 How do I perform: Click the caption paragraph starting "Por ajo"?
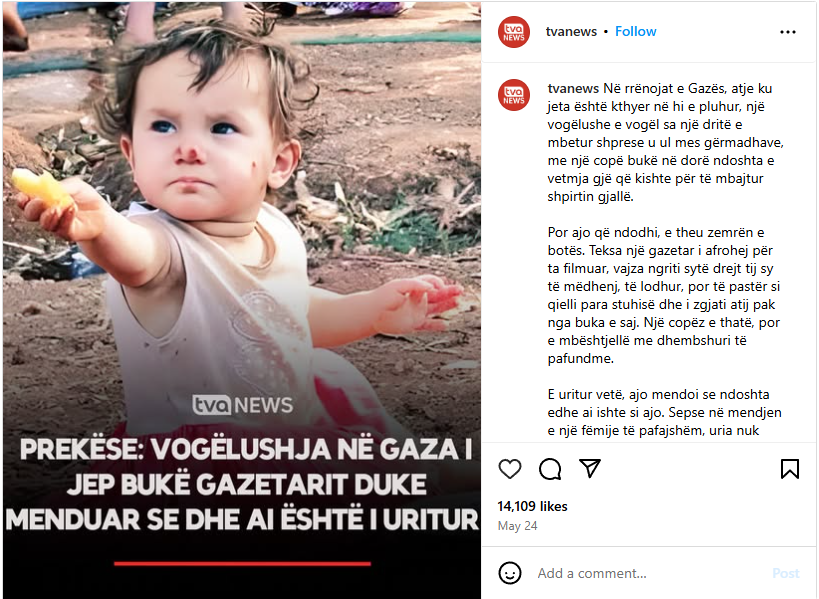pos(663,295)
